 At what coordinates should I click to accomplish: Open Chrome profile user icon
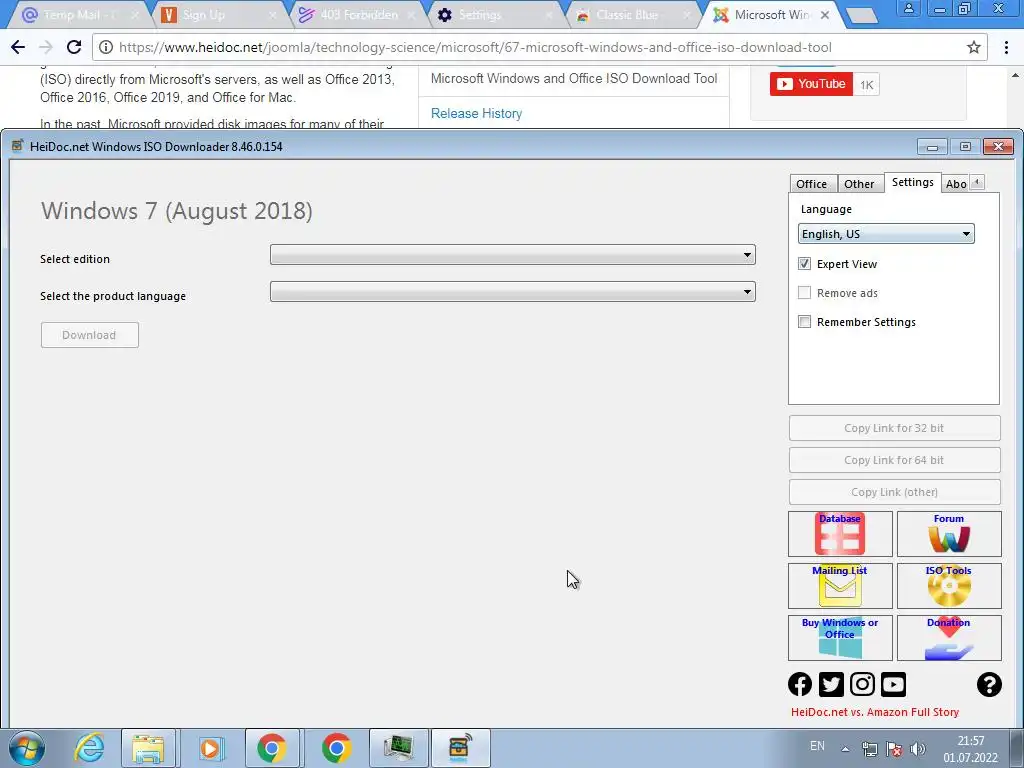pyautogui.click(x=908, y=8)
